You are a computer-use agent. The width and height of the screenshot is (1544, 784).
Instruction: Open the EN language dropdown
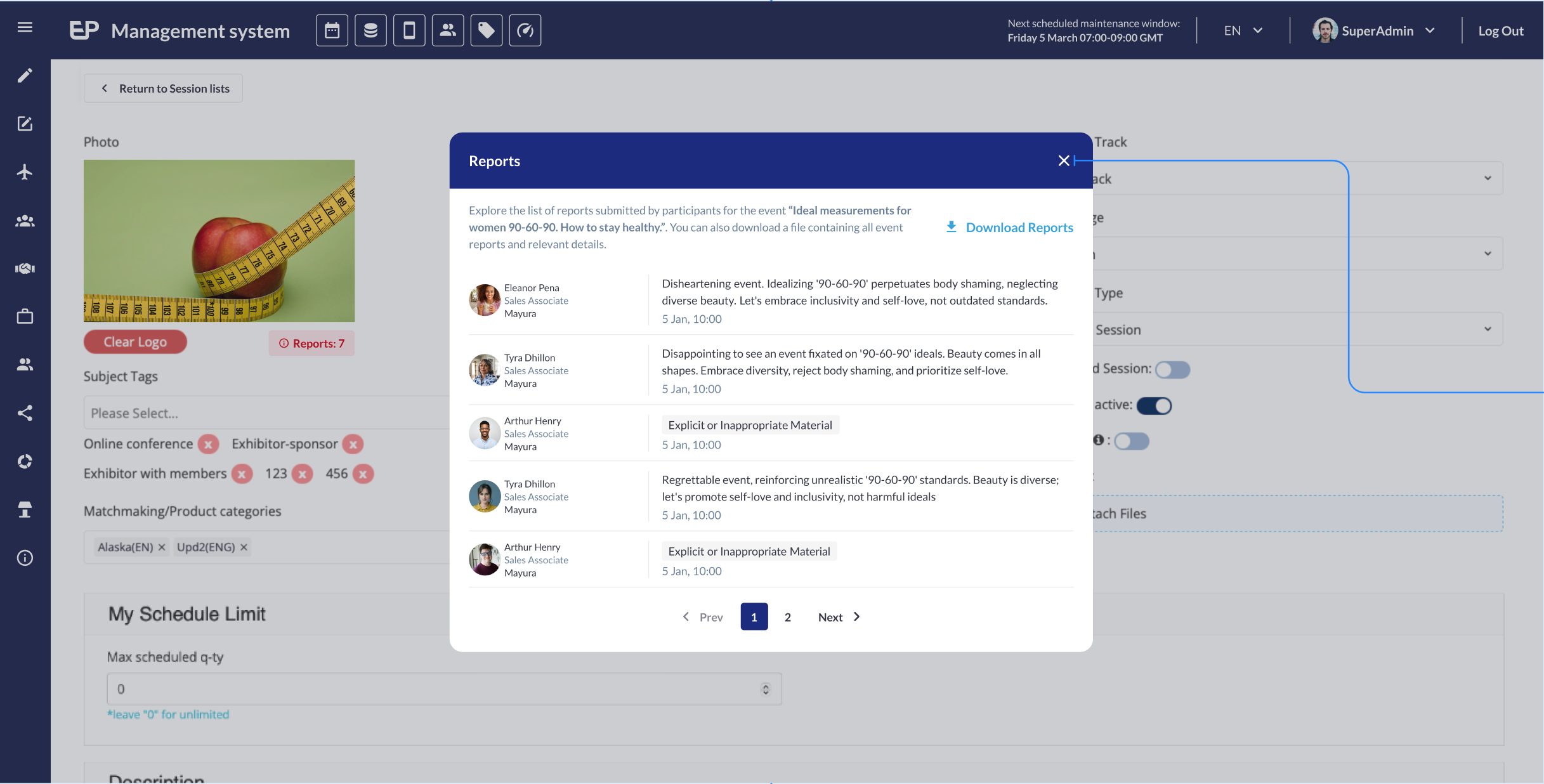click(1243, 30)
